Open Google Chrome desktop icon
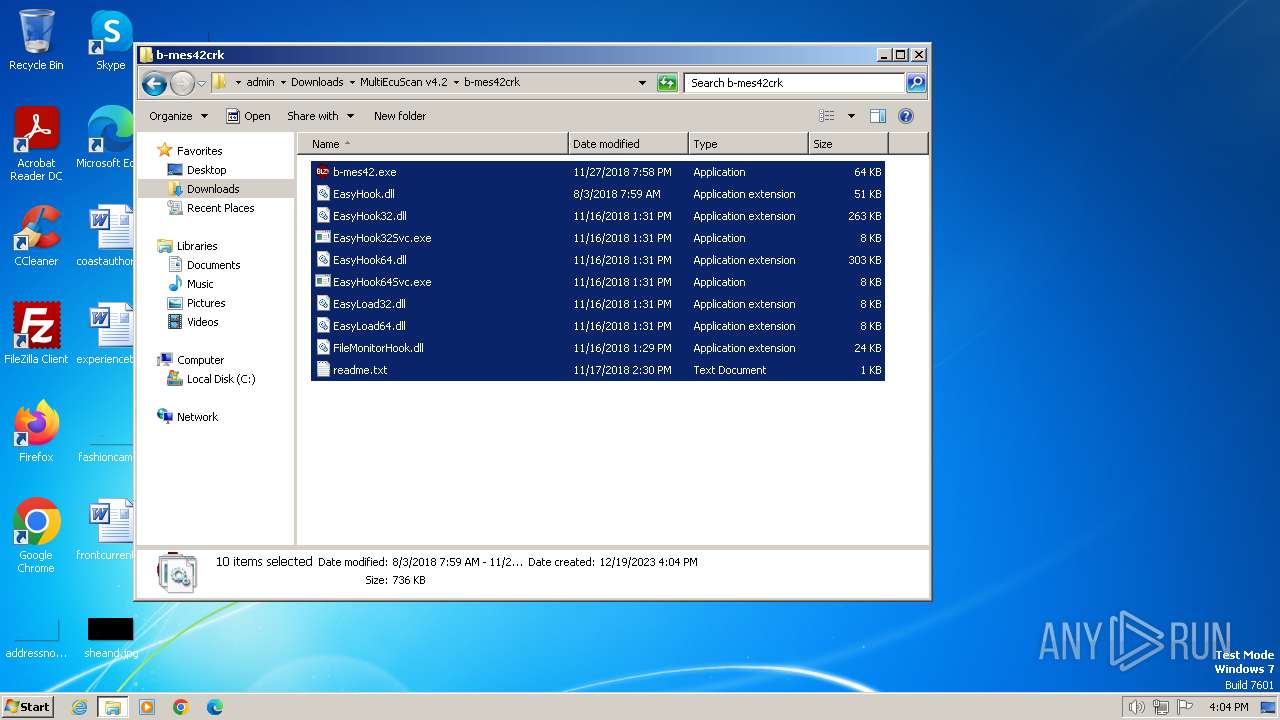 click(36, 536)
